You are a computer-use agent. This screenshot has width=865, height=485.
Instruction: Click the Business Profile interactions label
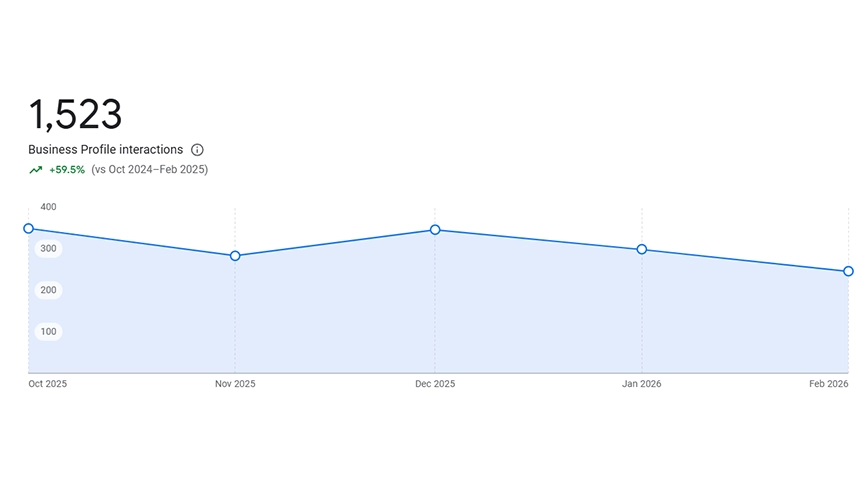click(x=105, y=150)
